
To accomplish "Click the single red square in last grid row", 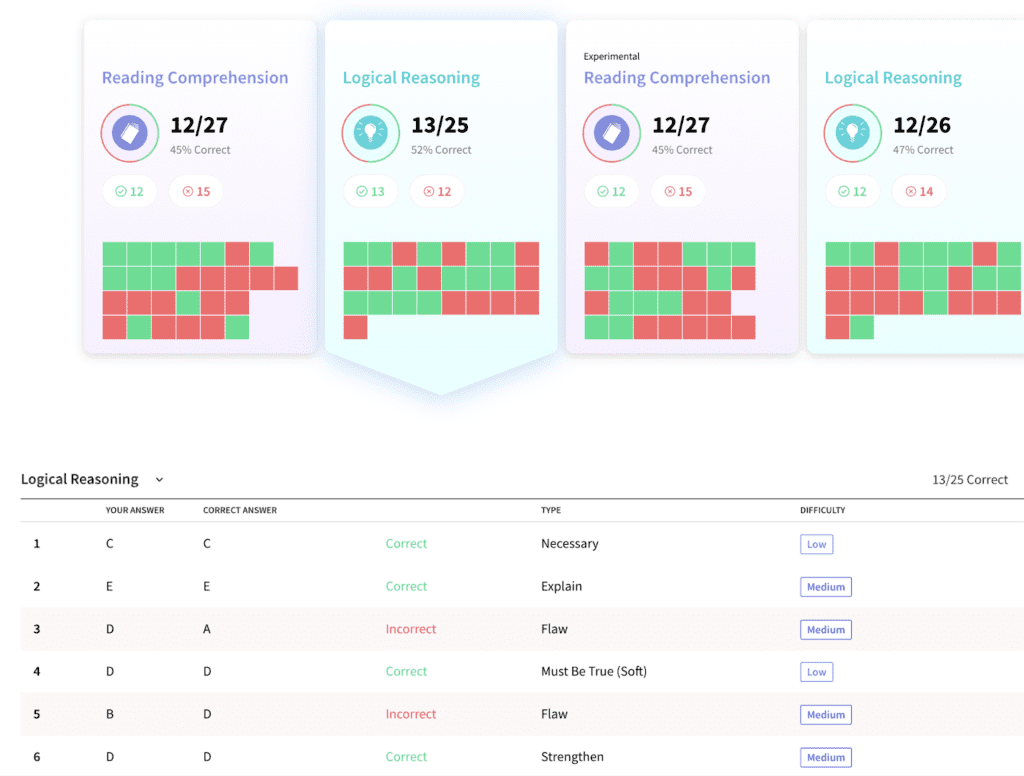I will pyautogui.click(x=355, y=327).
